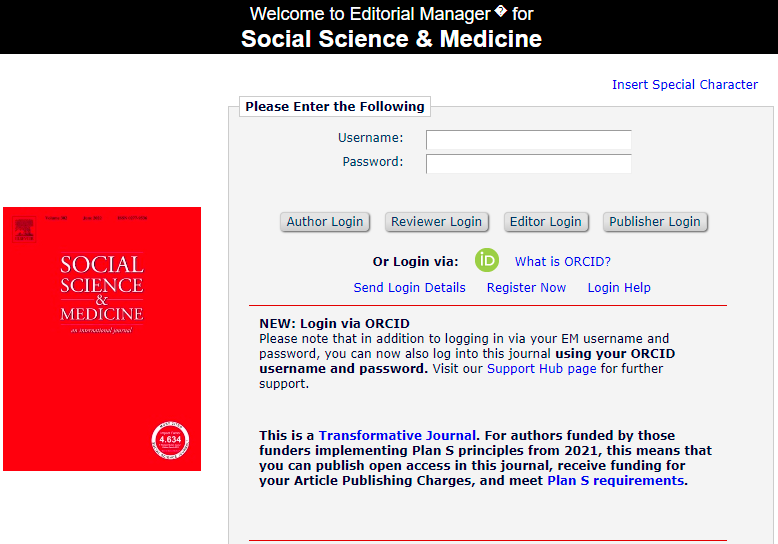Click the Social Science & Medicine header title
This screenshot has width=778, height=544.
(391, 40)
